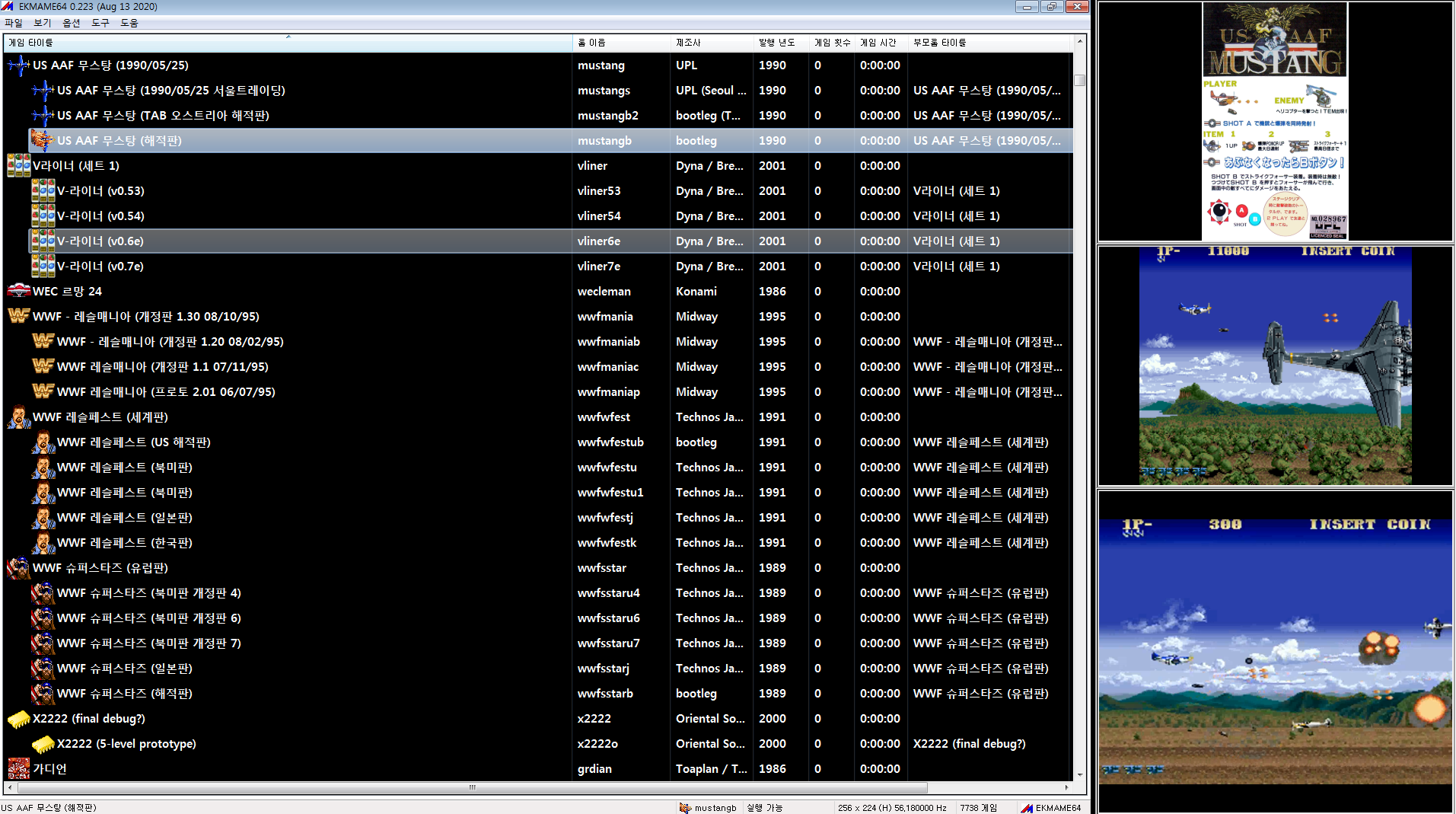Sort by the 롬 이름 column header

622,43
